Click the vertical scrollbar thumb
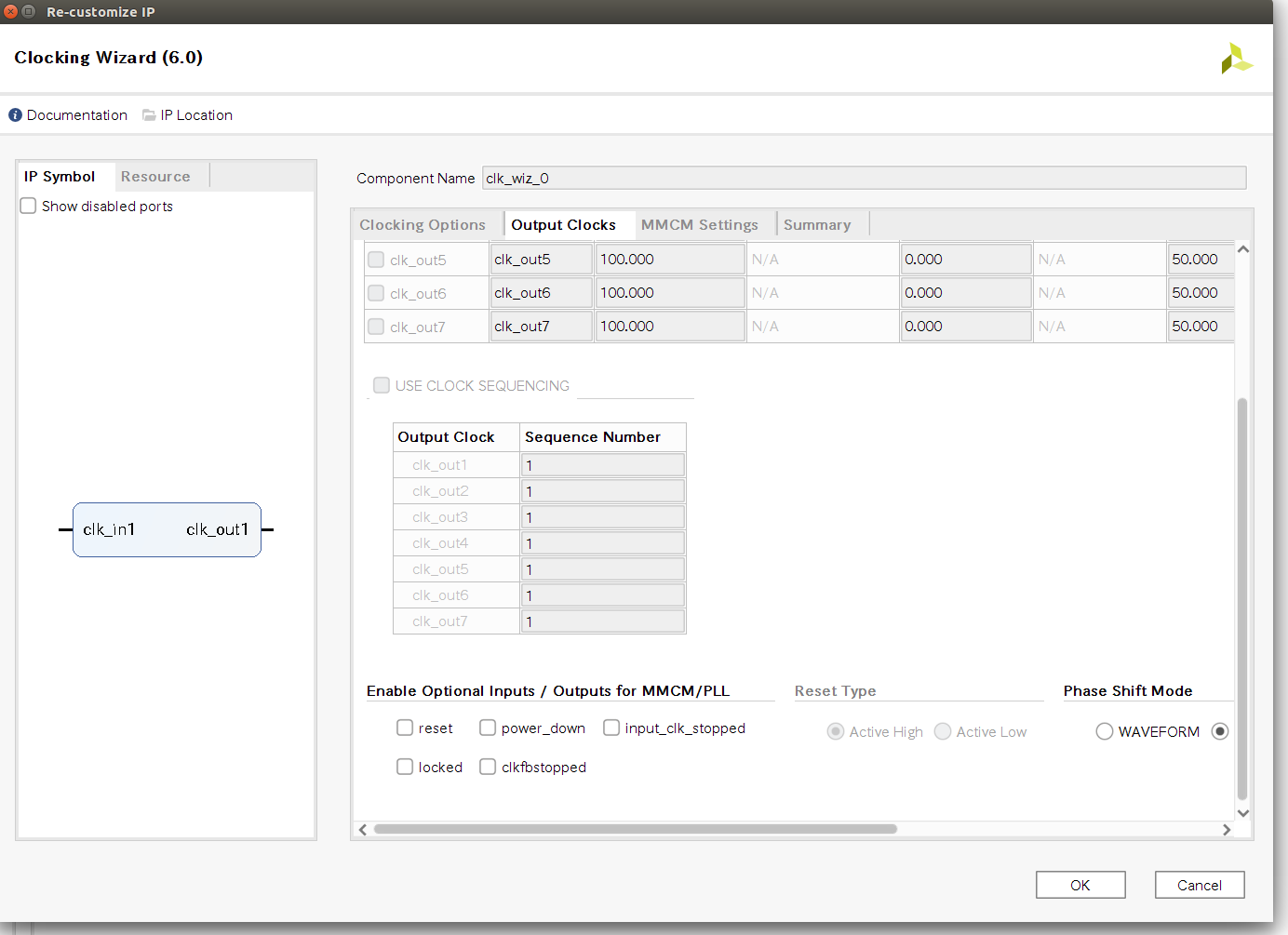This screenshot has height=935, width=1288. point(1242,598)
